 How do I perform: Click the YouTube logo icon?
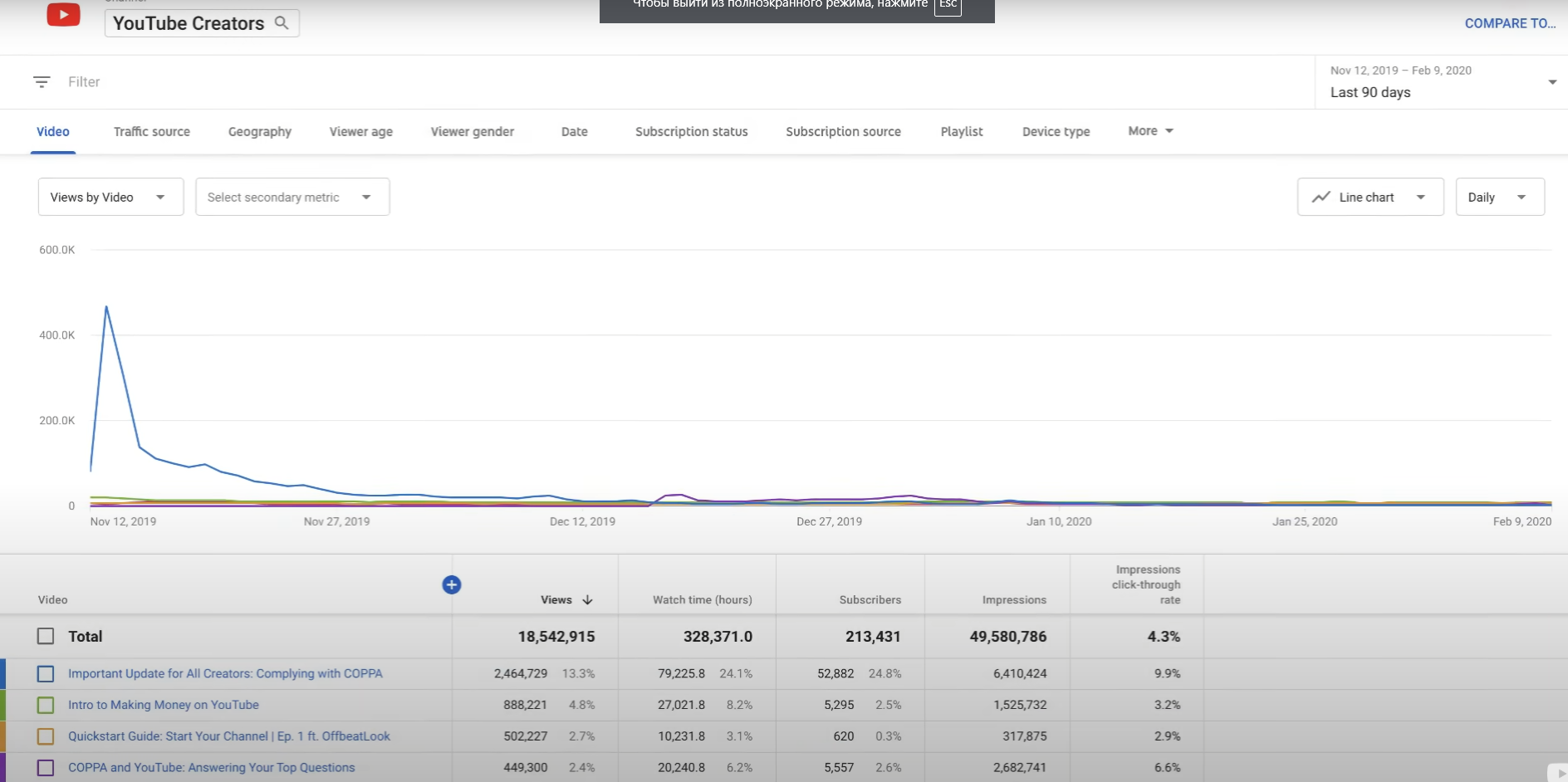coord(63,15)
